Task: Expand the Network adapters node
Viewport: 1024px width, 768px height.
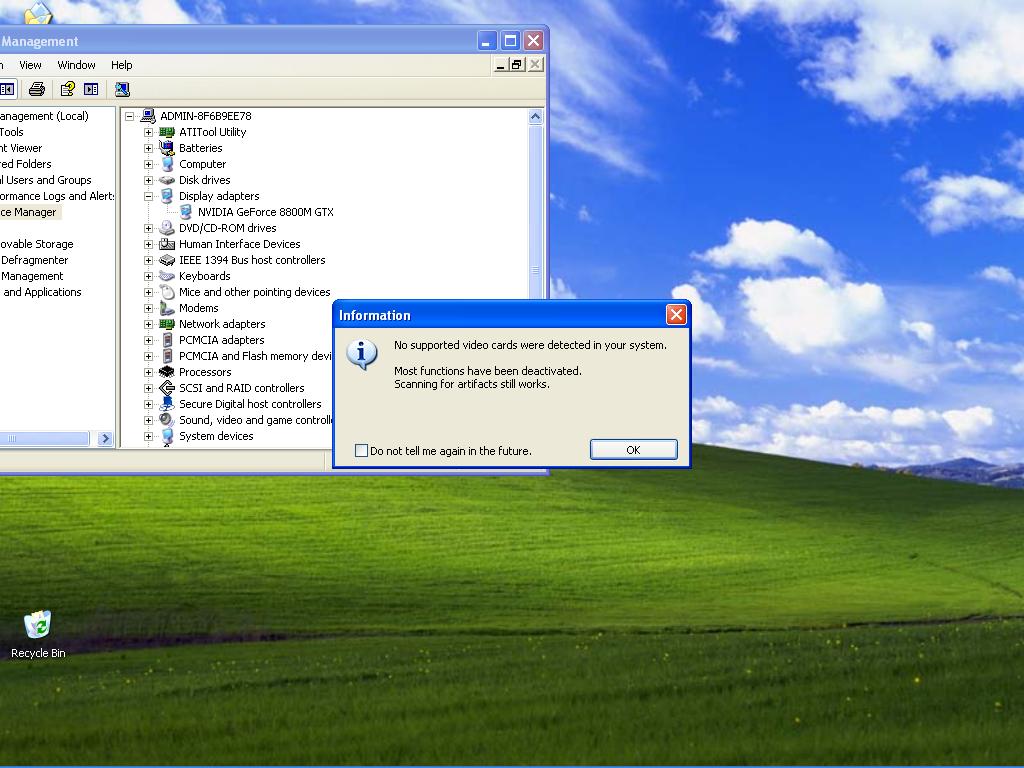Action: coord(148,324)
